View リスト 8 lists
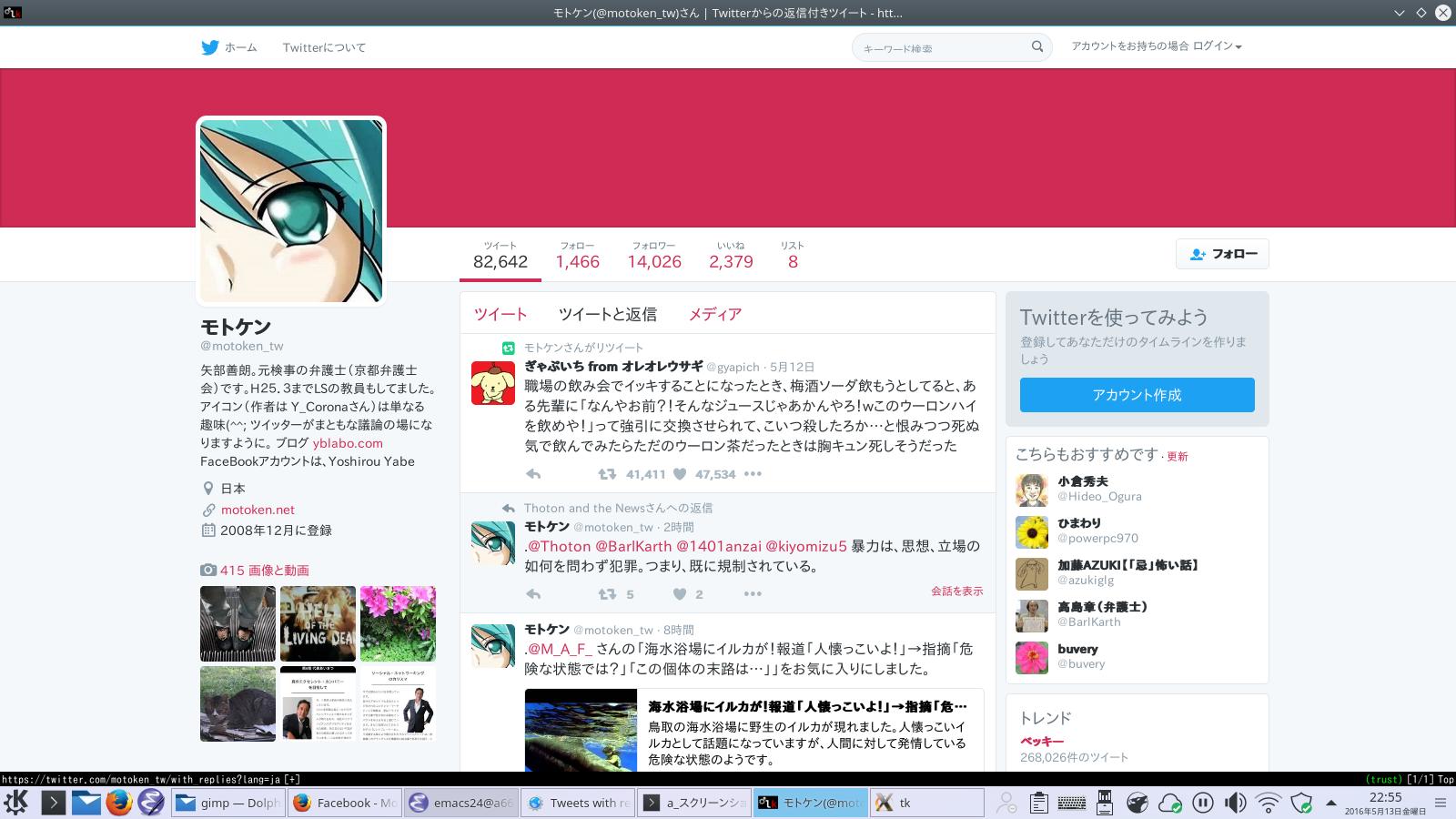The height and width of the screenshot is (819, 1456). (x=793, y=256)
